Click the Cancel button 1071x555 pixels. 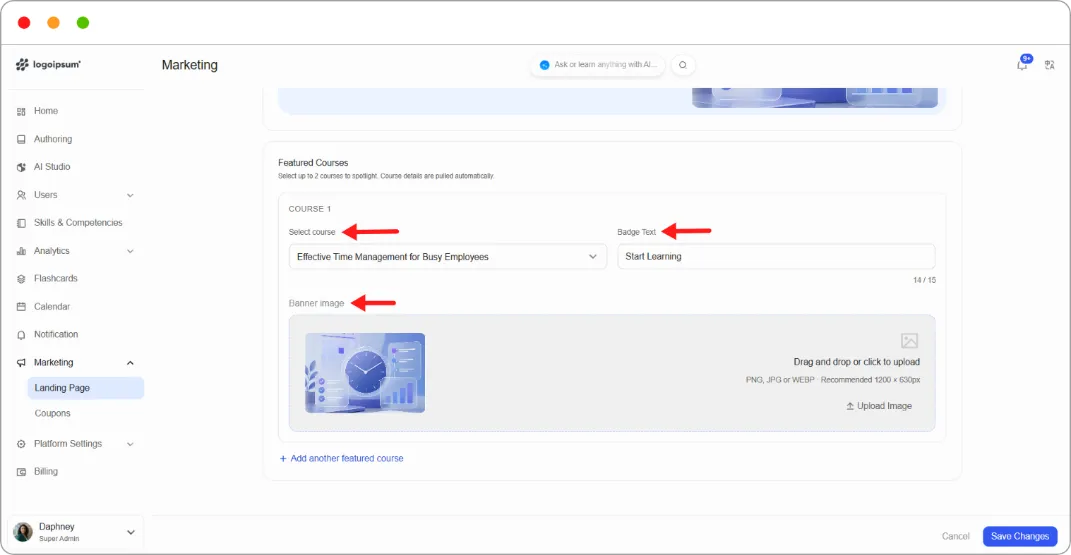pyautogui.click(x=955, y=536)
